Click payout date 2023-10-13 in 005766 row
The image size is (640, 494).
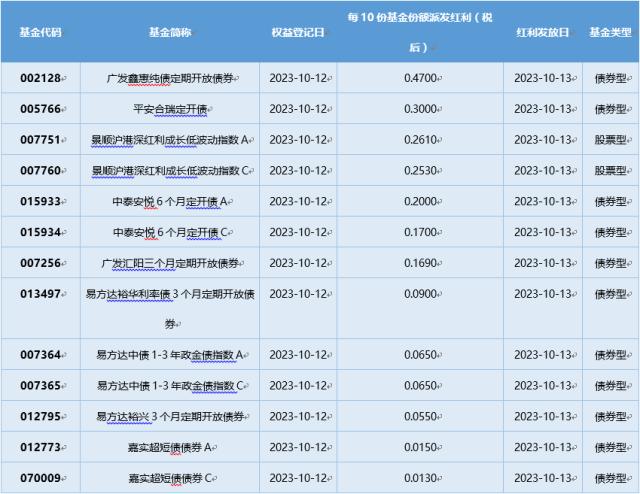[542, 109]
